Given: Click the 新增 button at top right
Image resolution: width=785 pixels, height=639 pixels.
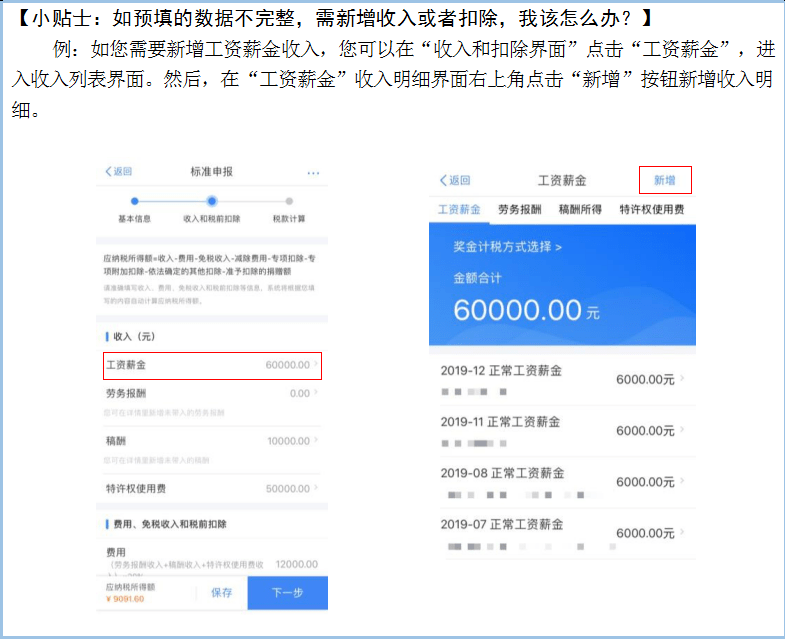Looking at the screenshot, I should (665, 181).
